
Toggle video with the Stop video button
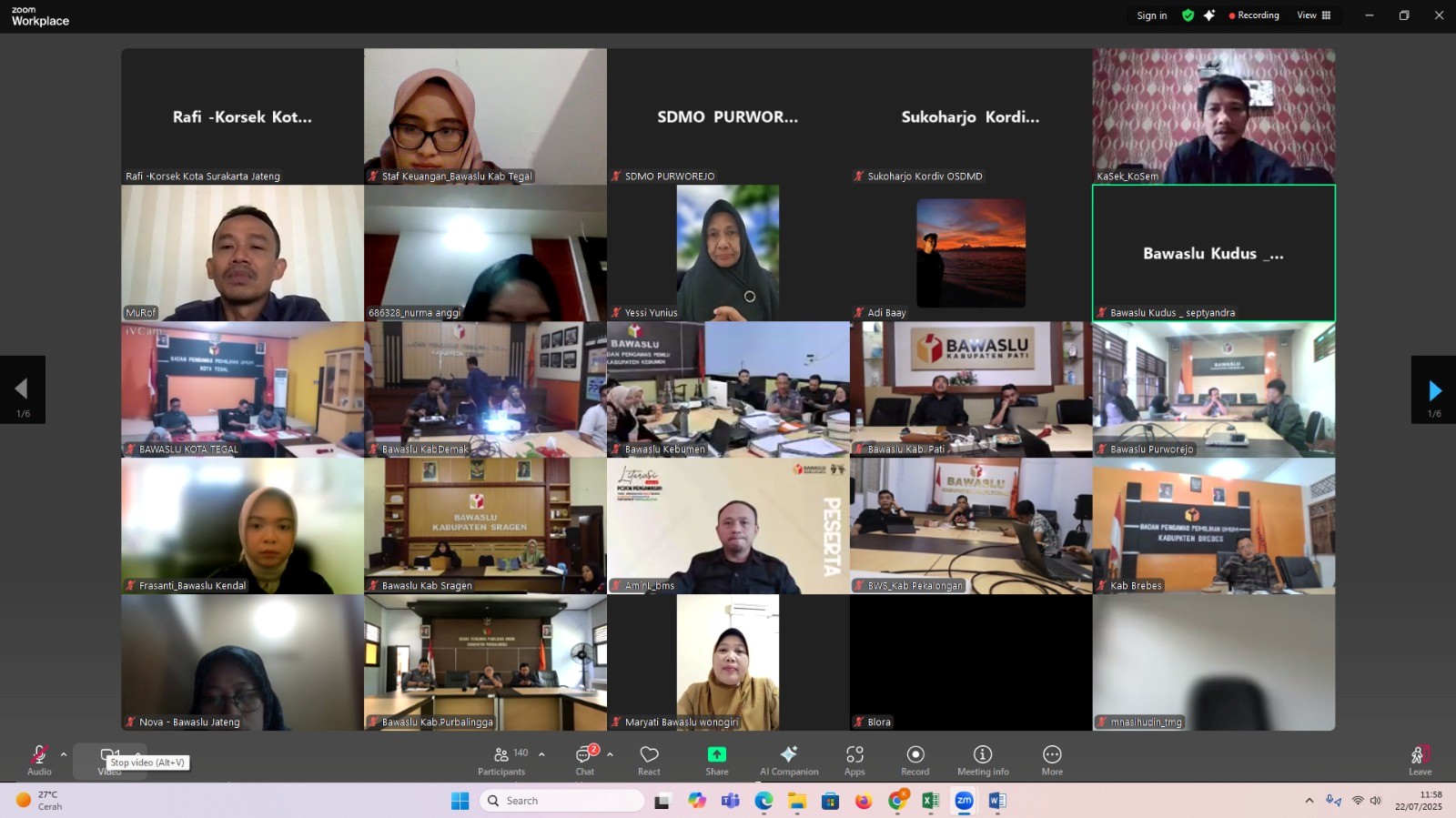click(109, 755)
